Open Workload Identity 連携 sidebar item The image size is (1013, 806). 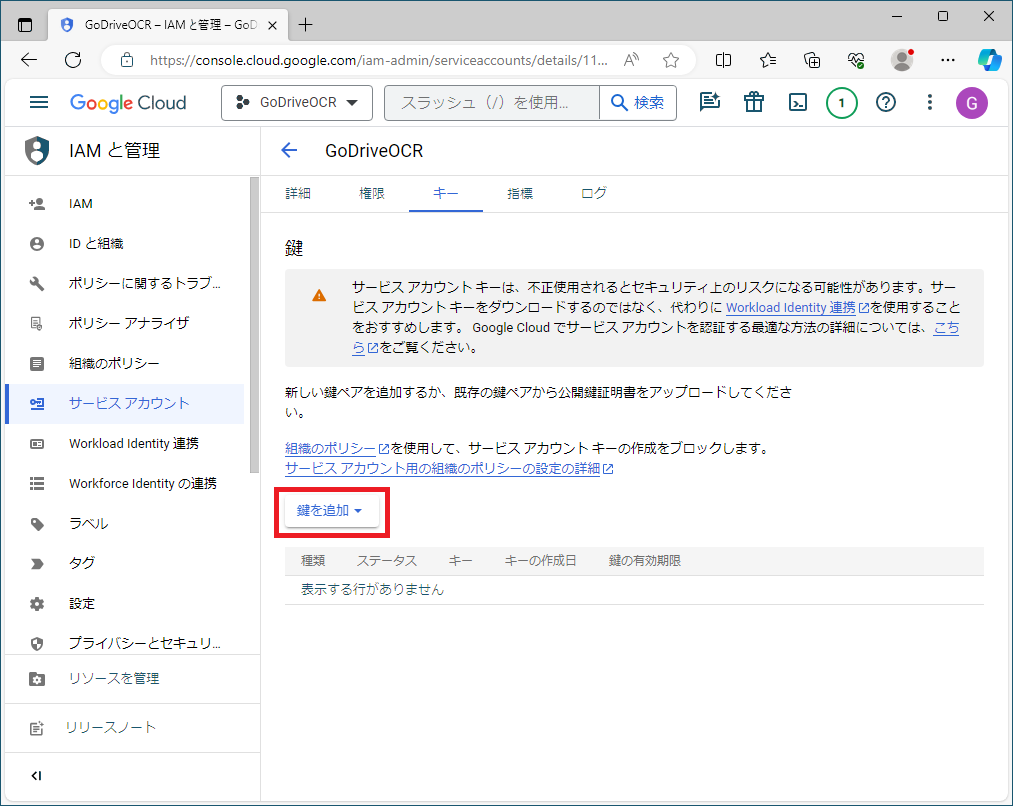point(125,444)
